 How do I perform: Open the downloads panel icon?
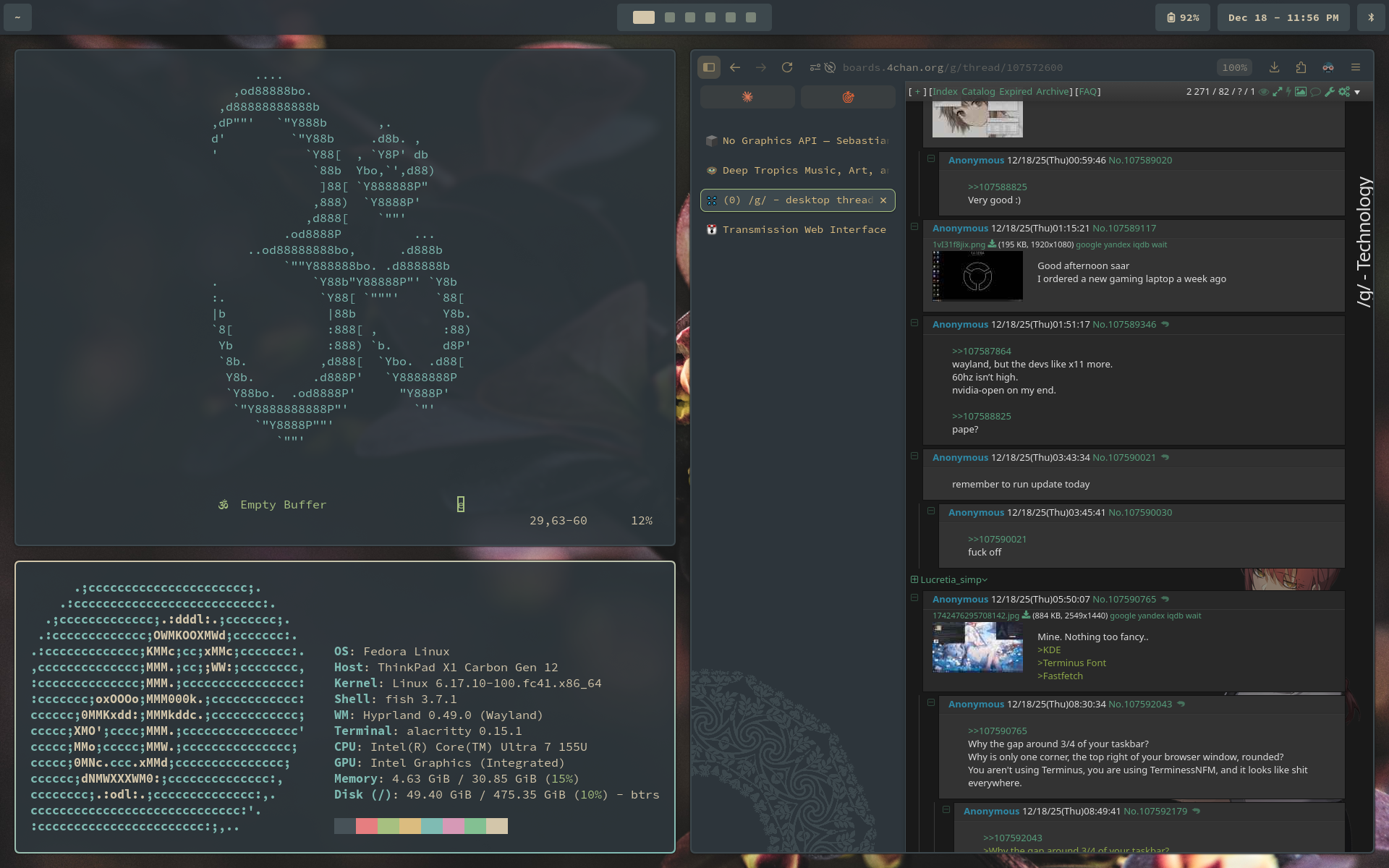[1274, 67]
